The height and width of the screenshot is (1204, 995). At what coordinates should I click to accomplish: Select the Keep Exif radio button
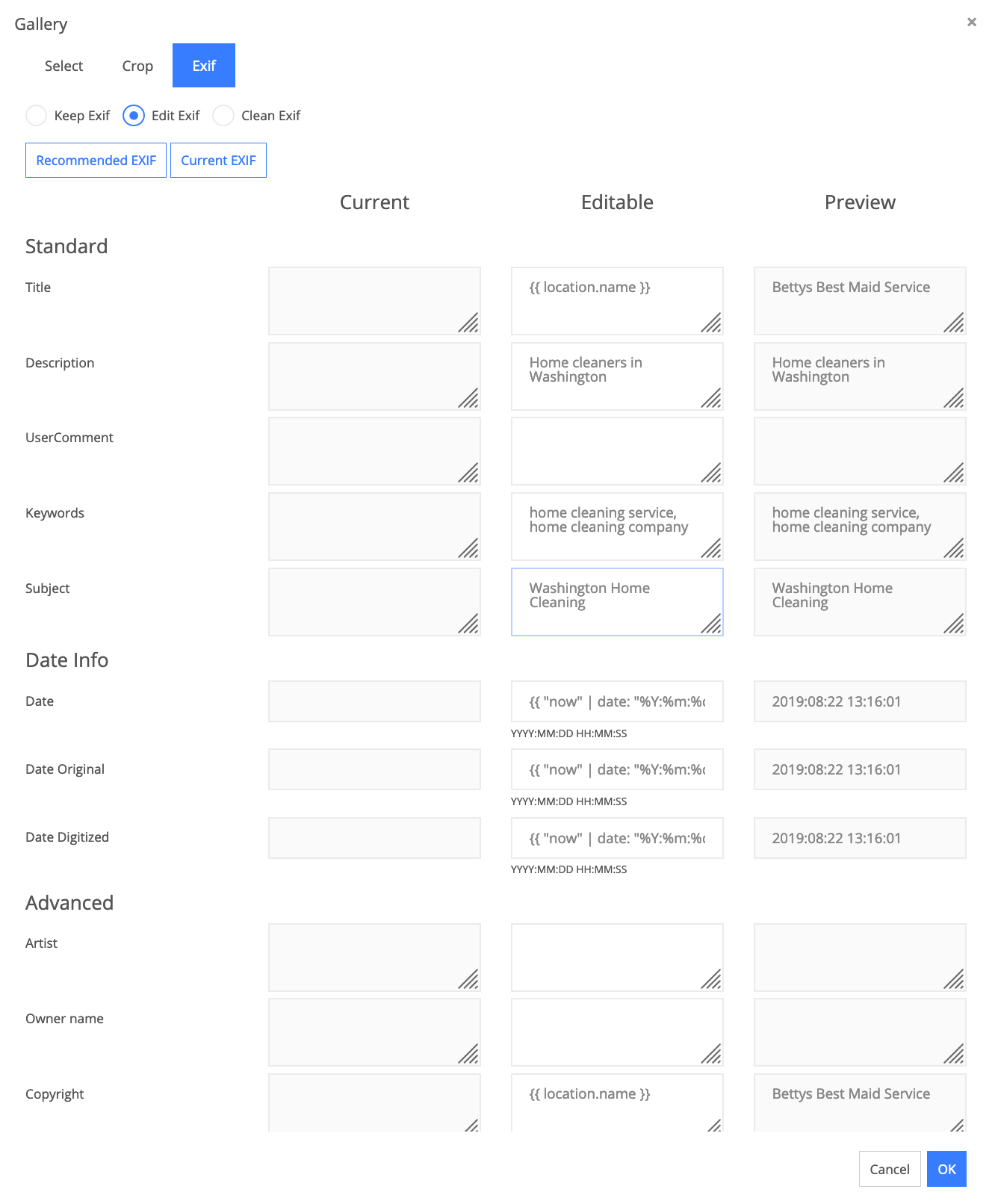36,116
